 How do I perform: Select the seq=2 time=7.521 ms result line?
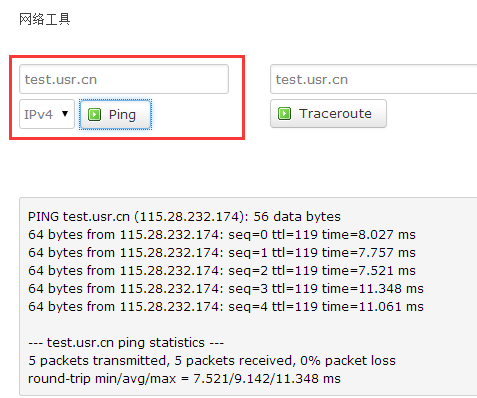[222, 271]
